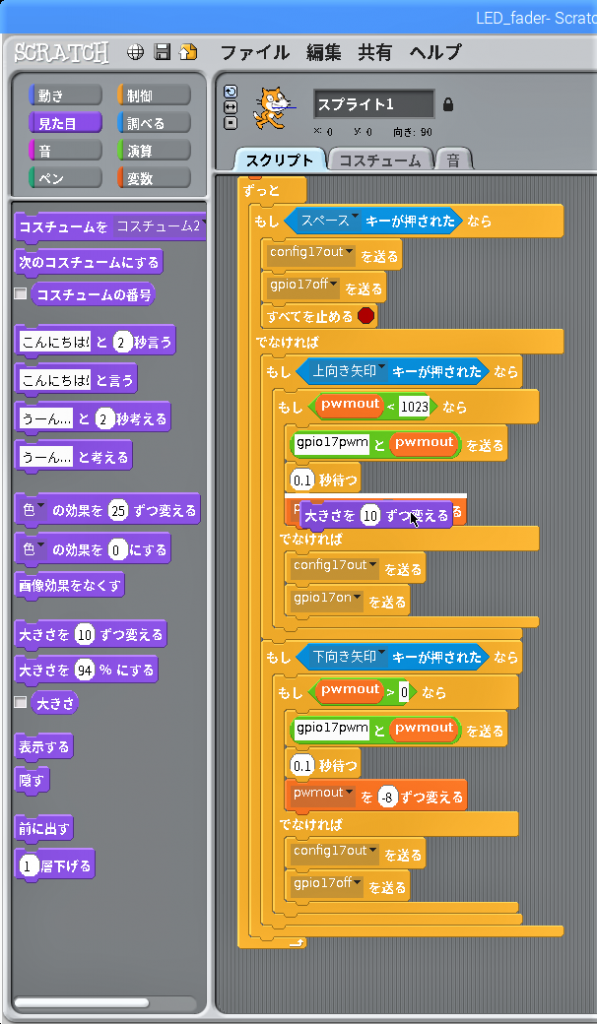
Task: Click the save floppy disk icon
Action: click(162, 52)
